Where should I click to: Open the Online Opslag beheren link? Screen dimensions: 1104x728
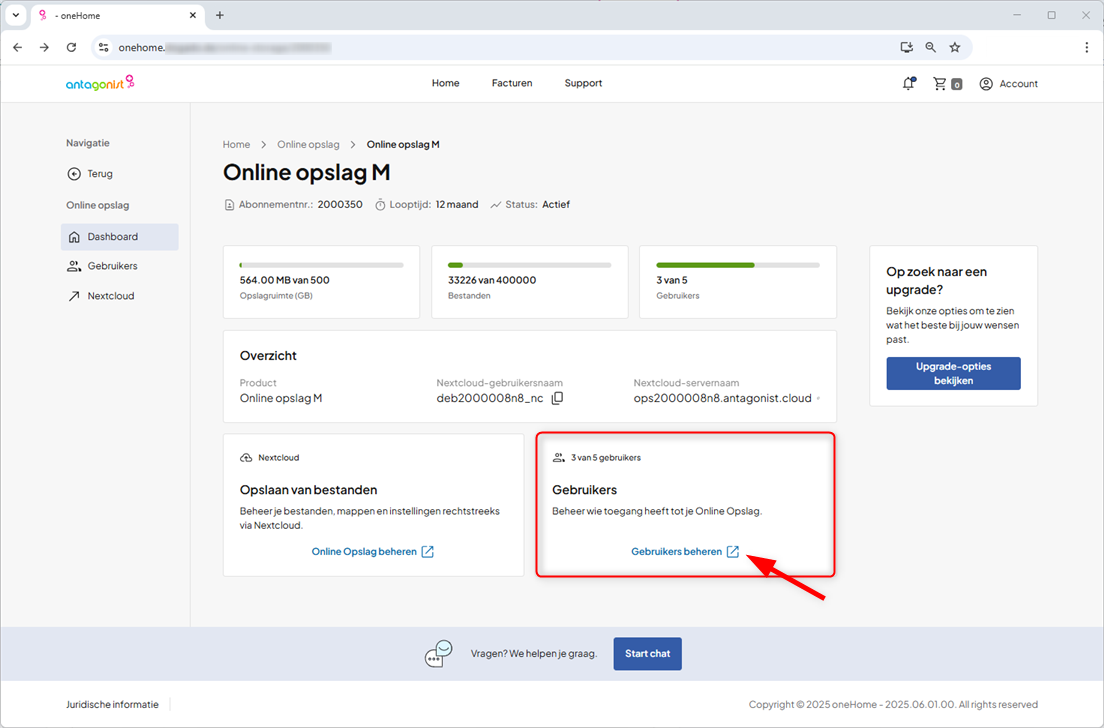372,552
